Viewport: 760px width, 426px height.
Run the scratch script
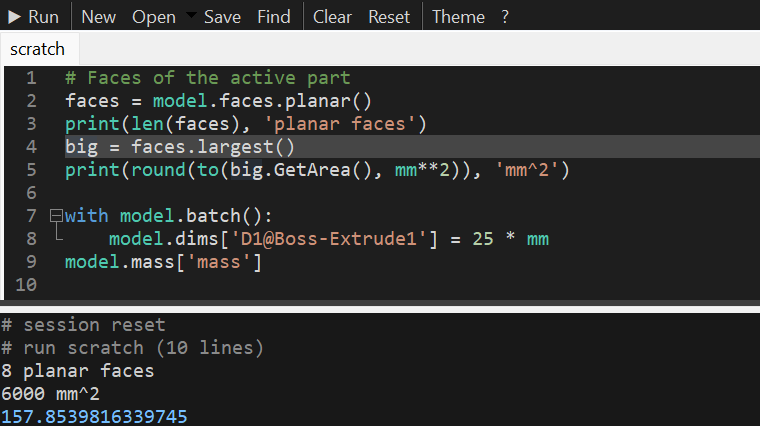pyautogui.click(x=34, y=17)
